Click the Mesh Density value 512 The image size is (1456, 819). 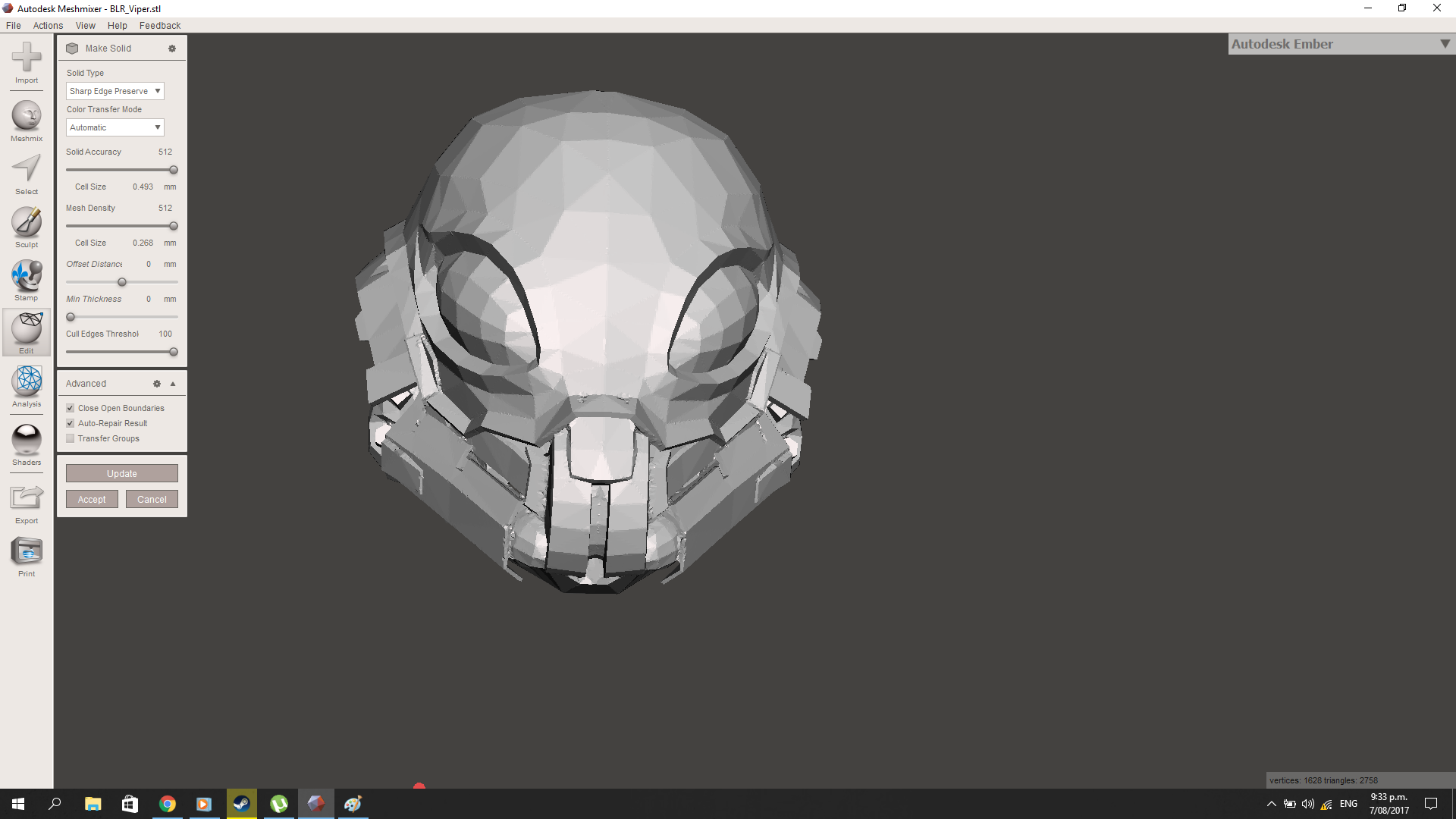(165, 209)
